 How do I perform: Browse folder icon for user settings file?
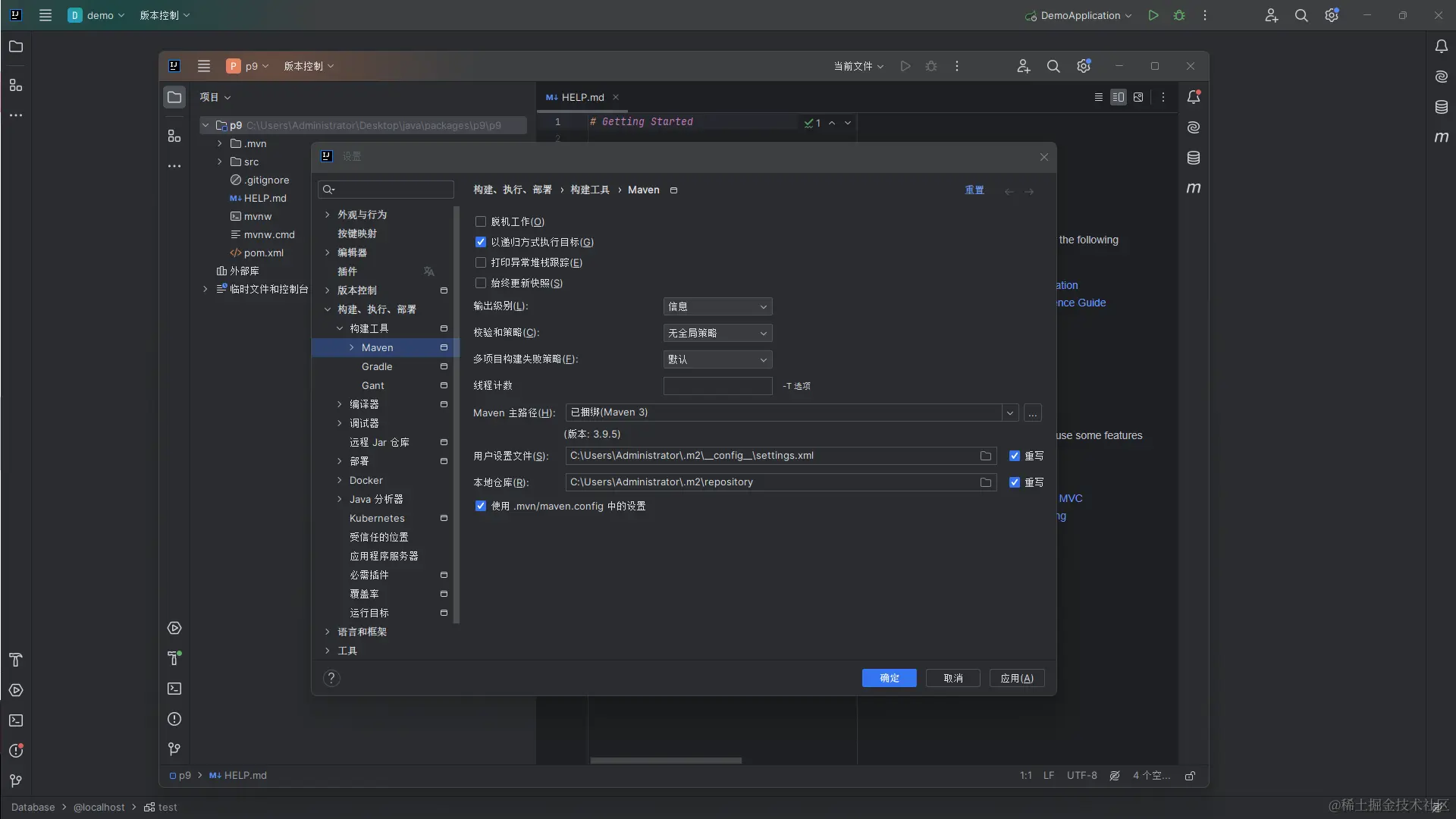pos(986,456)
